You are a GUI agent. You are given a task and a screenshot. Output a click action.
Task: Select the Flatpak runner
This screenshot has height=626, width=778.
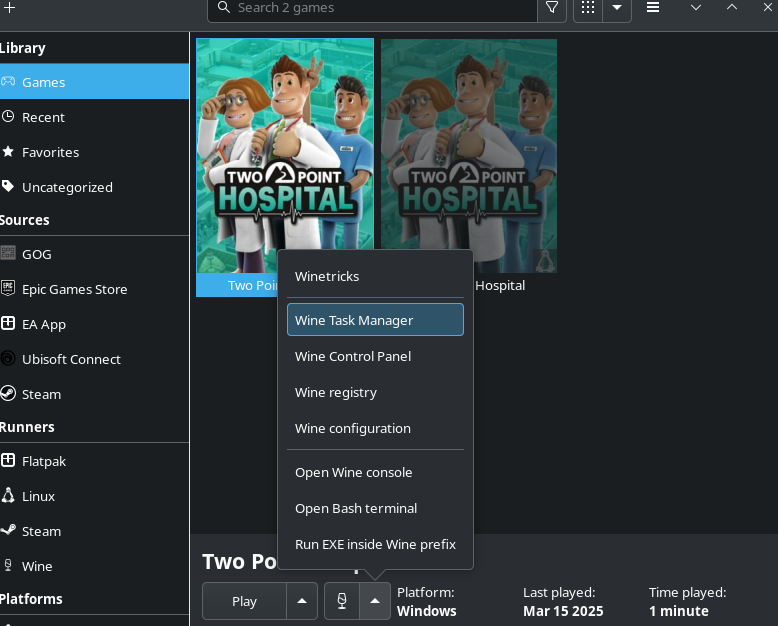click(94, 461)
